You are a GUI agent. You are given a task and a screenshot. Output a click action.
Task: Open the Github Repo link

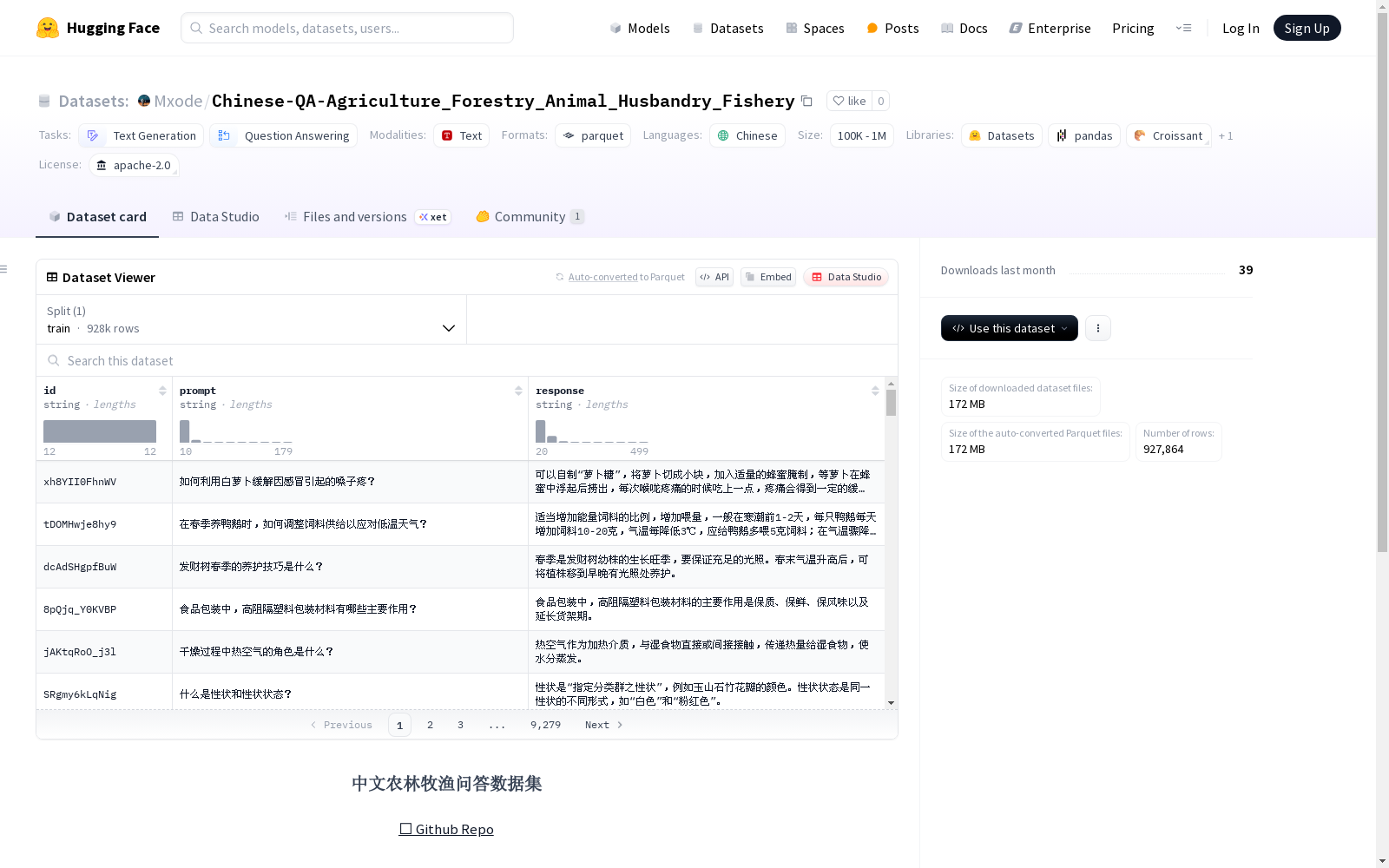point(446,829)
